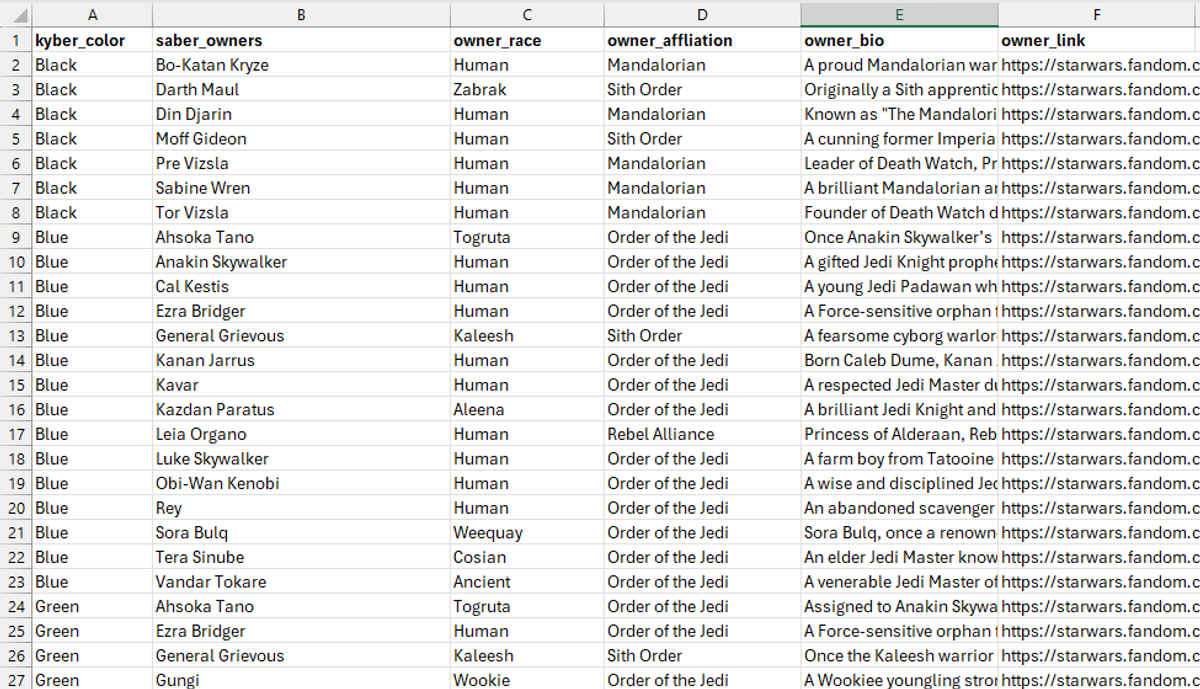Click the owner_bio header cell
The height and width of the screenshot is (689, 1200).
[899, 41]
